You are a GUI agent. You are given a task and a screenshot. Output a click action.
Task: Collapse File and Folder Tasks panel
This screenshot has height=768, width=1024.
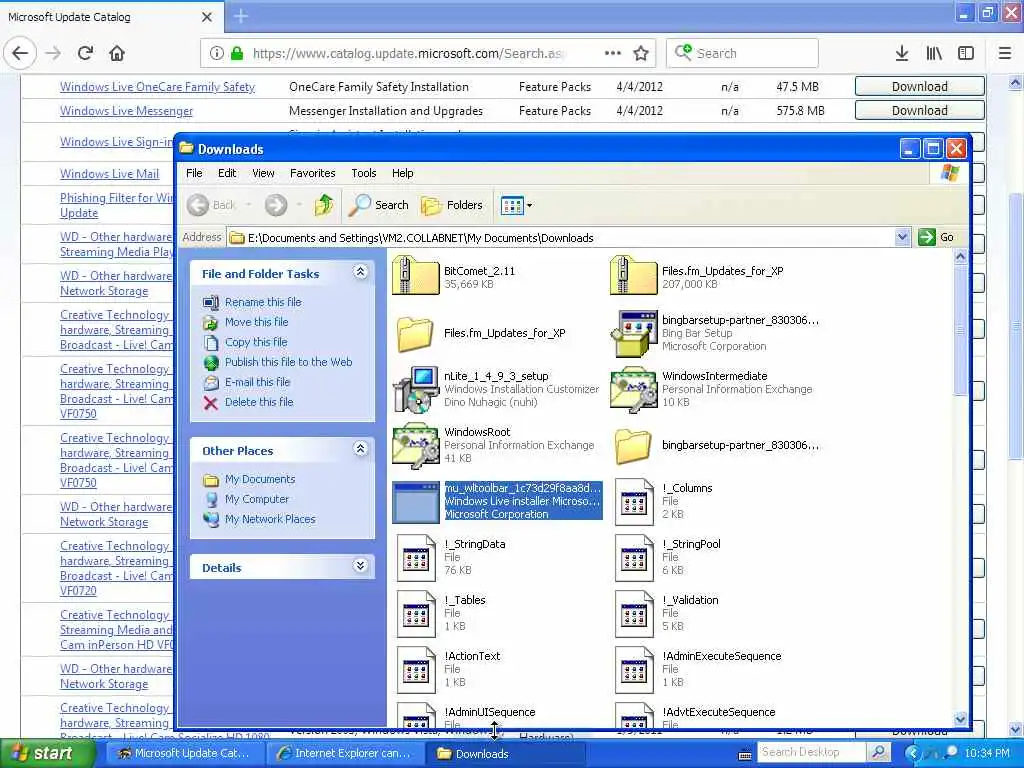coord(360,272)
